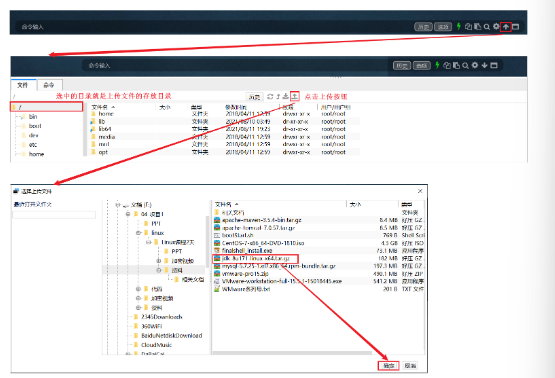Confirm the upload with the 确定 button
555x378 pixels.
(x=388, y=366)
